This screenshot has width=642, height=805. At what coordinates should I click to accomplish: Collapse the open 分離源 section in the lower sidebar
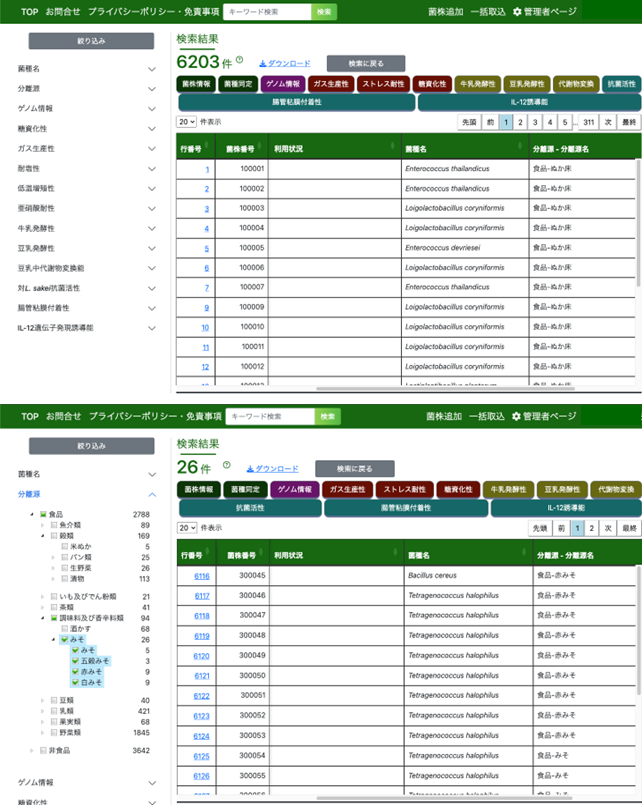click(152, 494)
